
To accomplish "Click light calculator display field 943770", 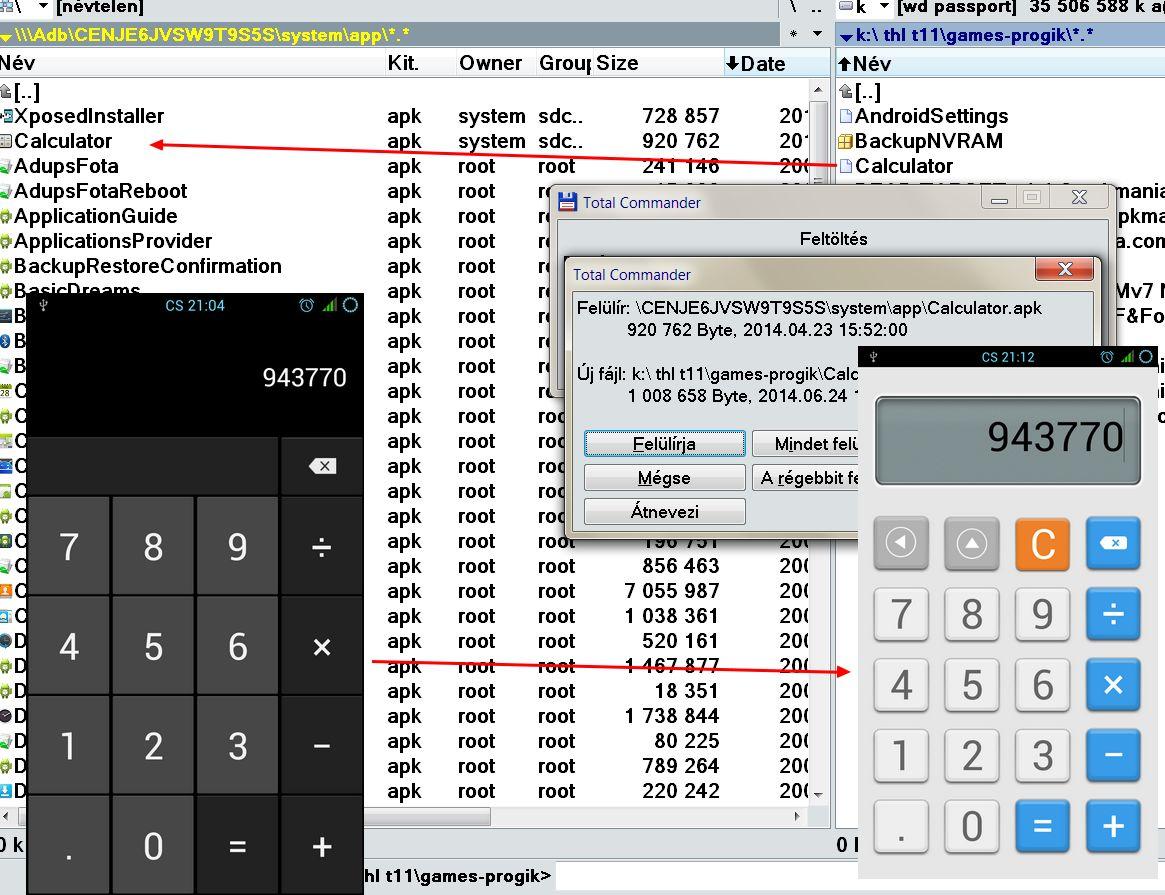I will [x=1007, y=440].
